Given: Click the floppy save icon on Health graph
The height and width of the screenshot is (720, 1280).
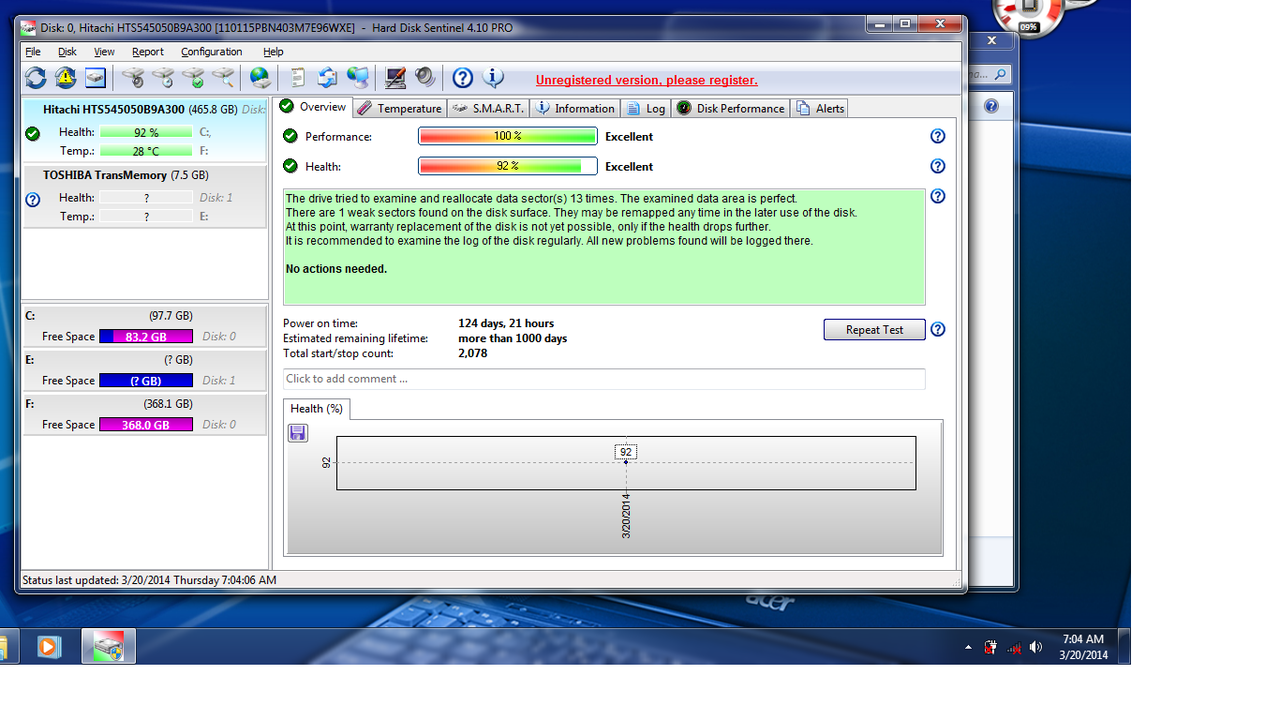Looking at the screenshot, I should click(297, 432).
